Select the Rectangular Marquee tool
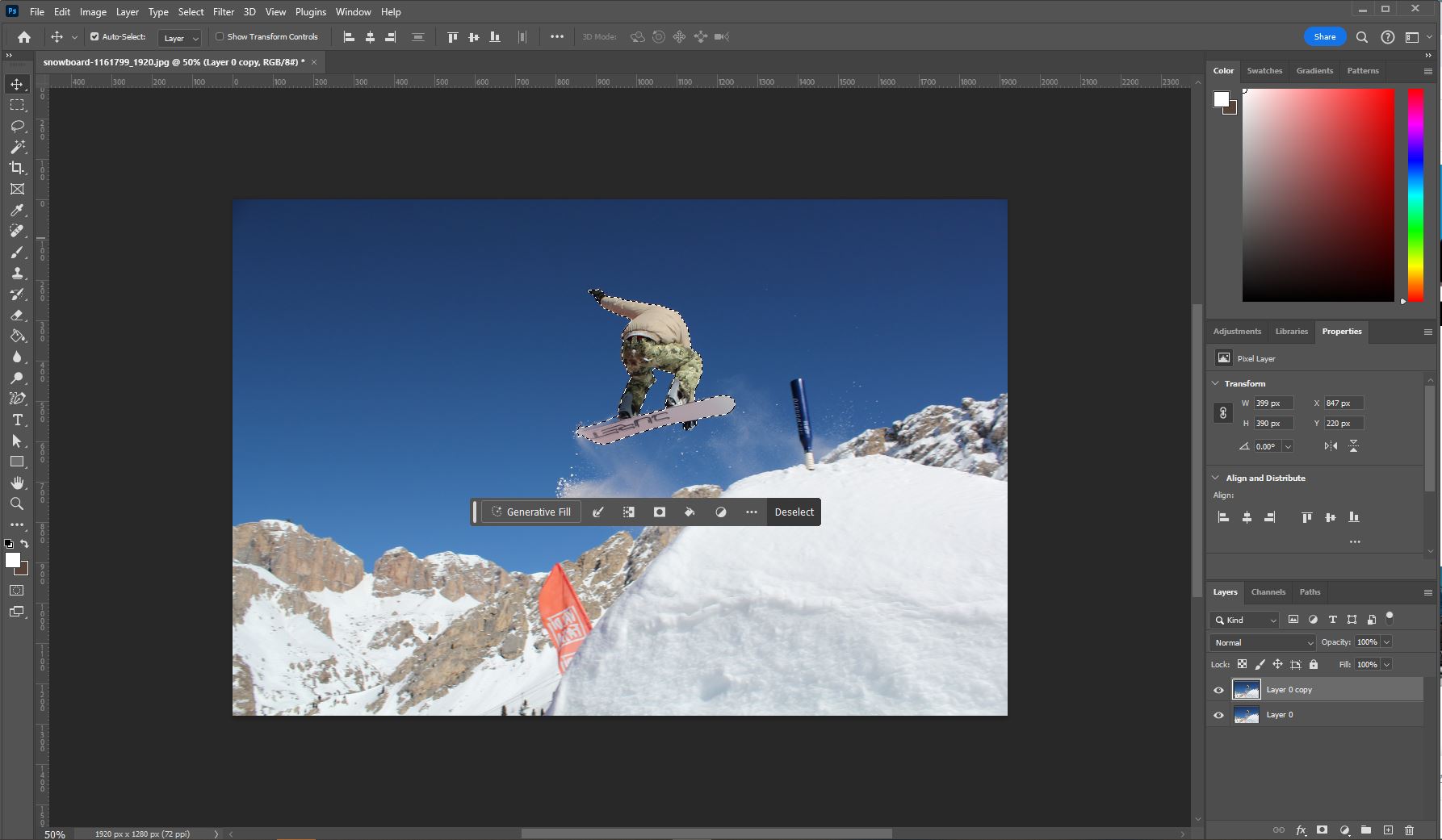This screenshot has height=840, width=1442. click(17, 105)
